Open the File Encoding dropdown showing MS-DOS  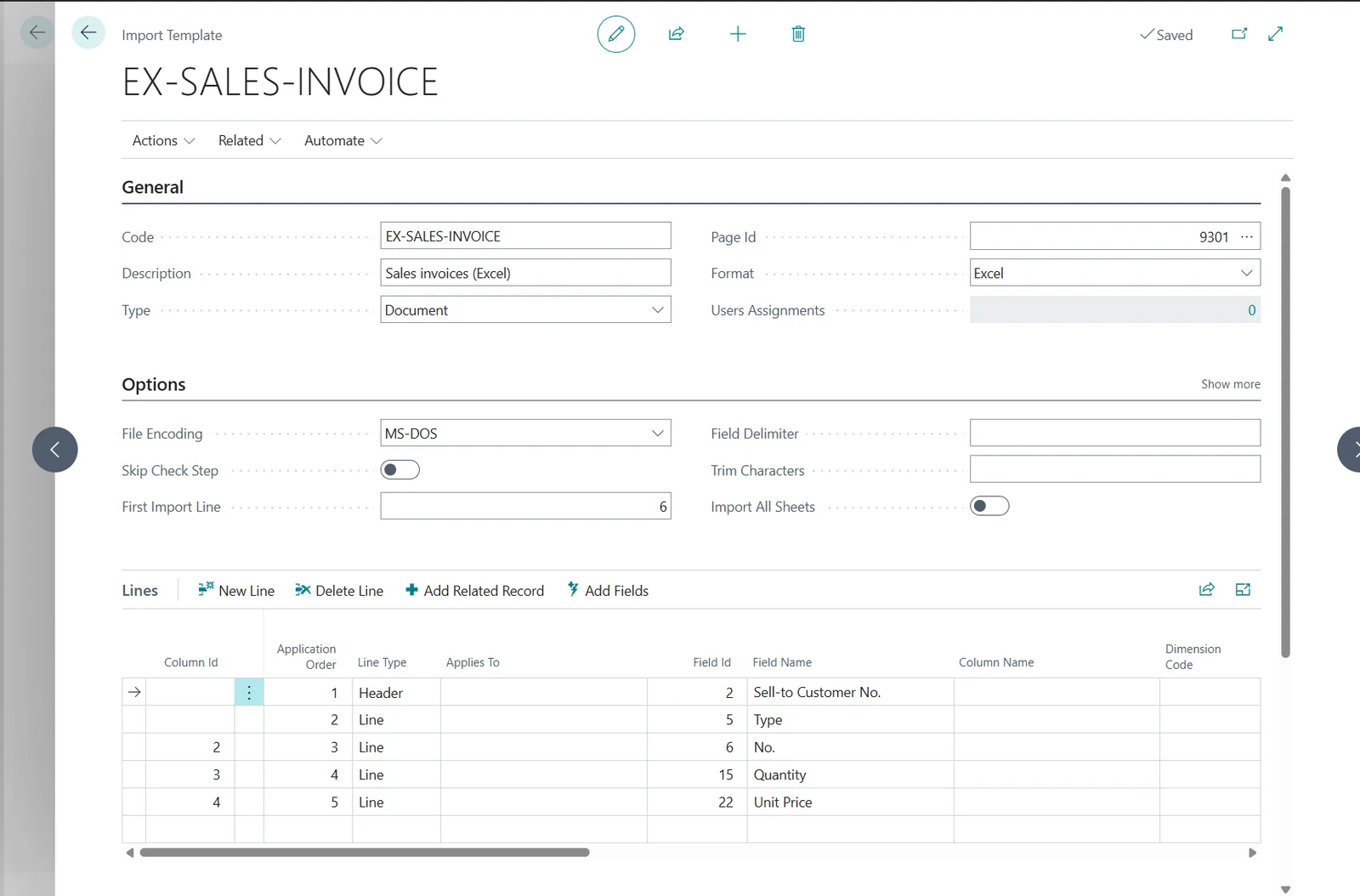click(525, 433)
